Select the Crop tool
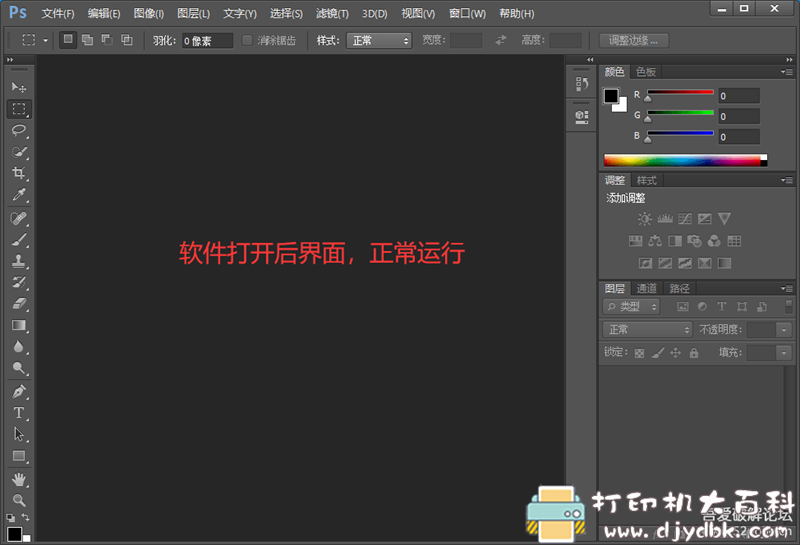This screenshot has width=800, height=545. click(19, 173)
